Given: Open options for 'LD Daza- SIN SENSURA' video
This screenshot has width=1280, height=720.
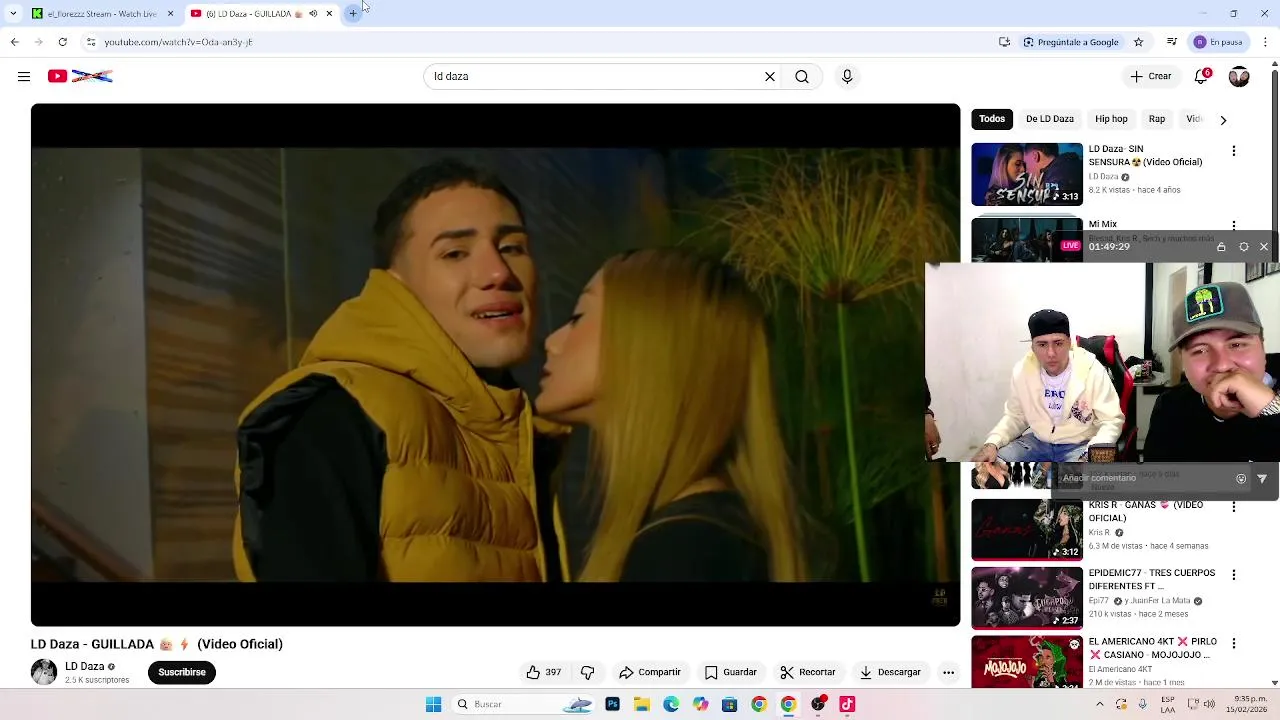Looking at the screenshot, I should pyautogui.click(x=1233, y=151).
